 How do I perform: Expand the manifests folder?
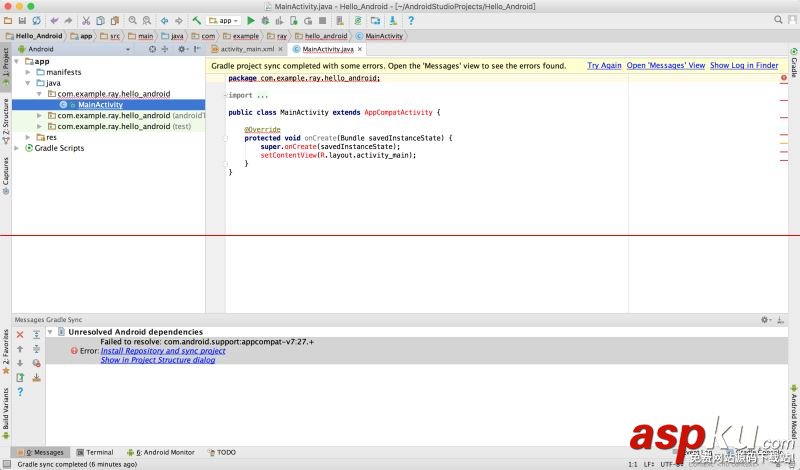point(28,72)
